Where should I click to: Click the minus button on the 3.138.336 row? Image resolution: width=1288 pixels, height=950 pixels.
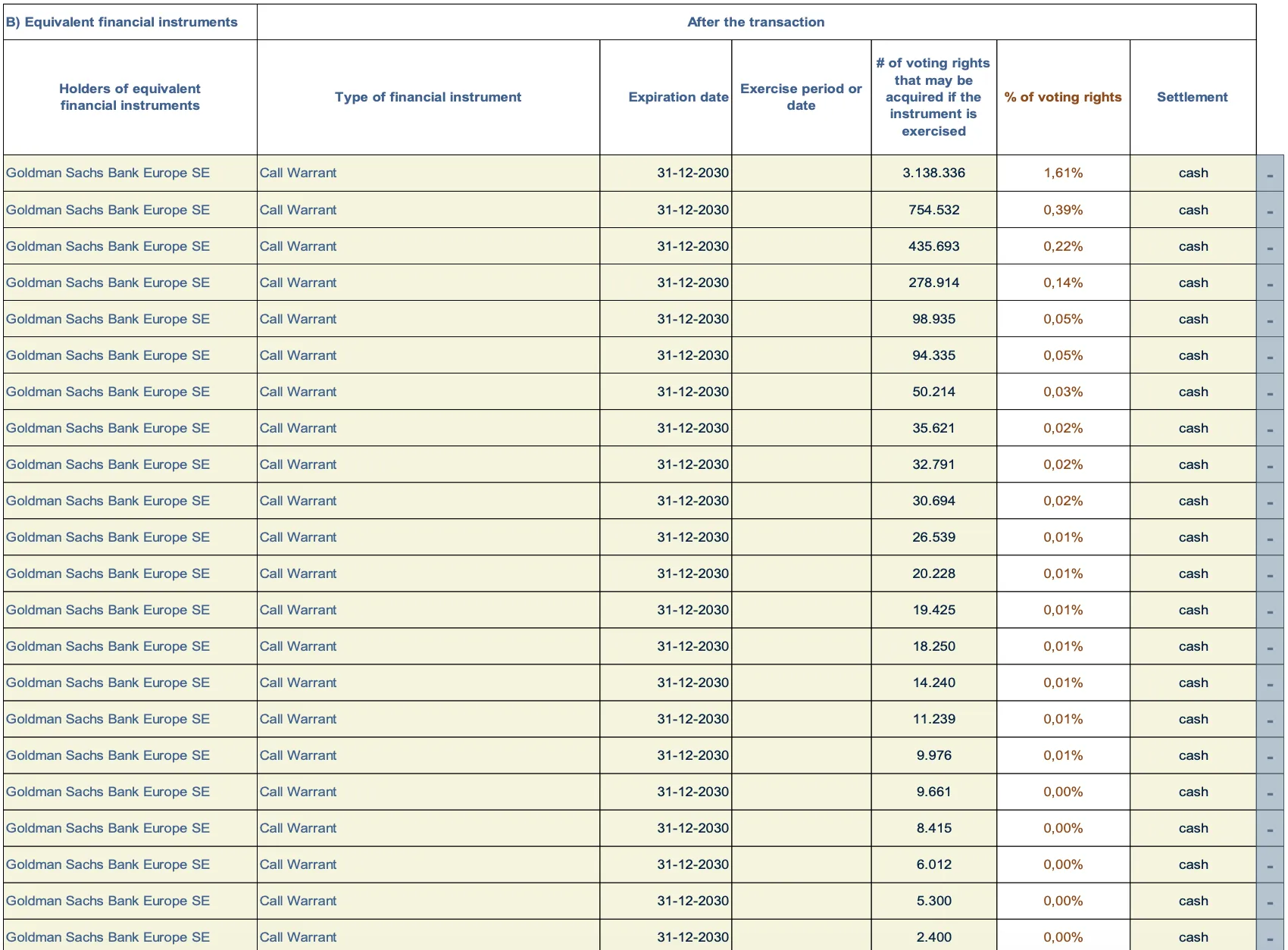click(1270, 173)
